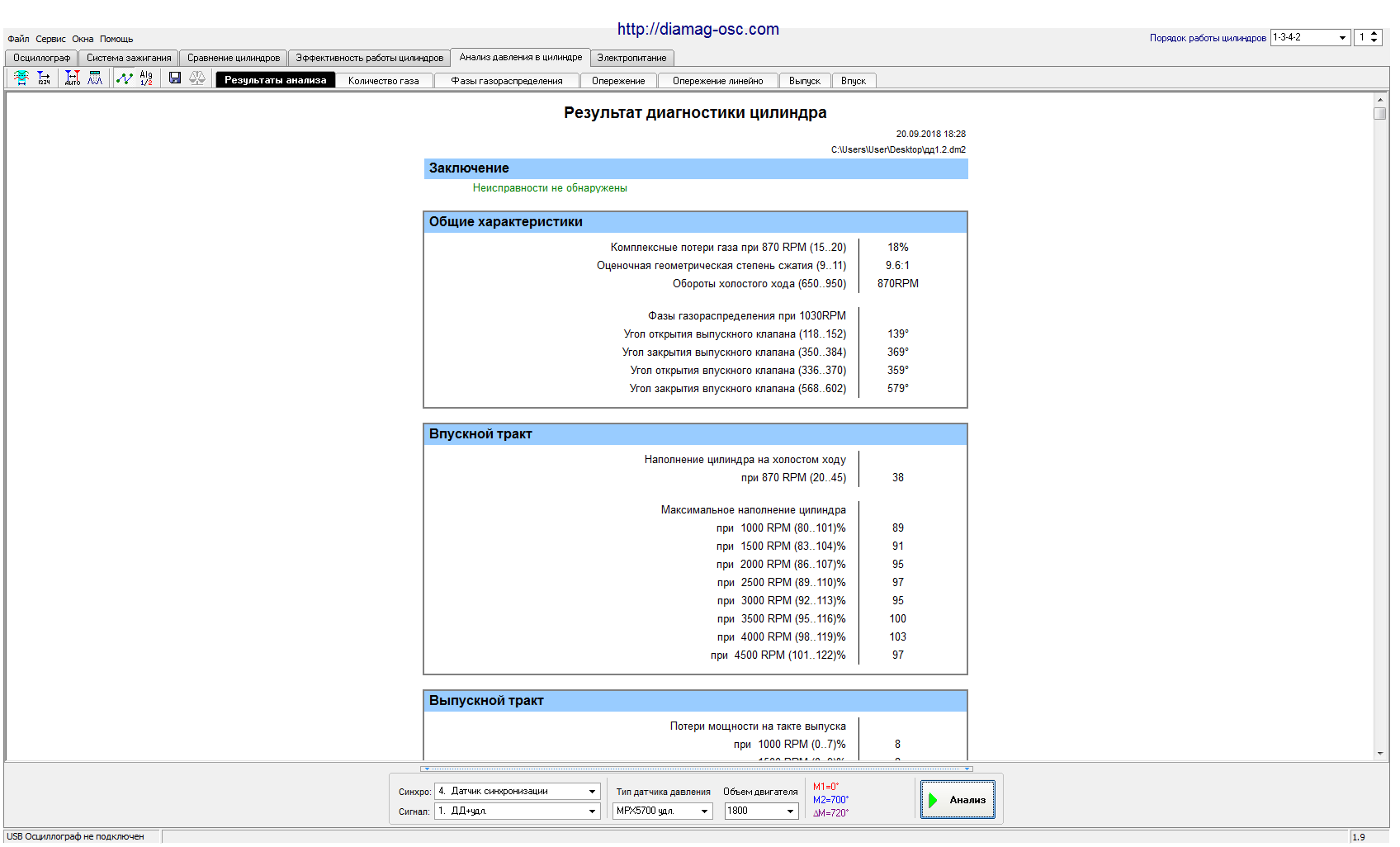The height and width of the screenshot is (847, 1400).
Task: Increase the cylinder number spinner
Action: 1374,34
